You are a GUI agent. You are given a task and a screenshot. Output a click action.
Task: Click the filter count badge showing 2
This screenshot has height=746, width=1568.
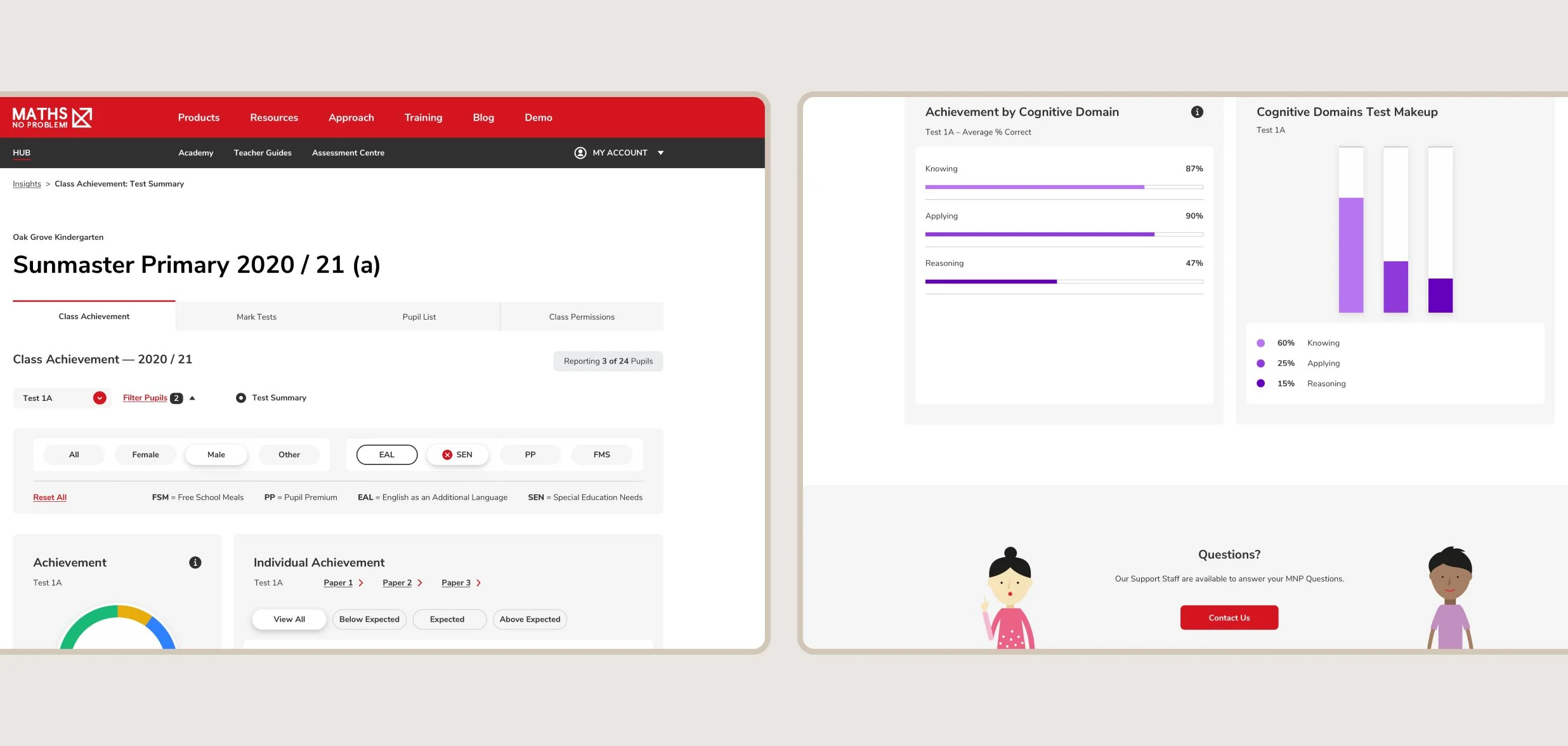click(x=176, y=398)
